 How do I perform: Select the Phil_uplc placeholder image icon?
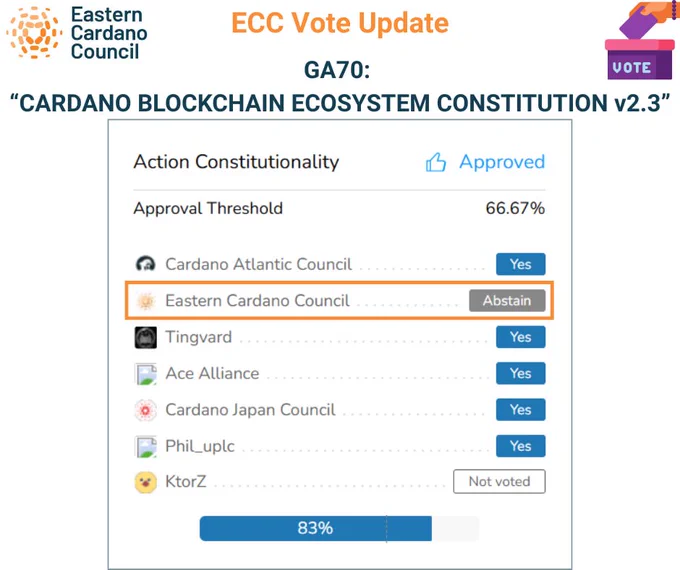(x=146, y=446)
